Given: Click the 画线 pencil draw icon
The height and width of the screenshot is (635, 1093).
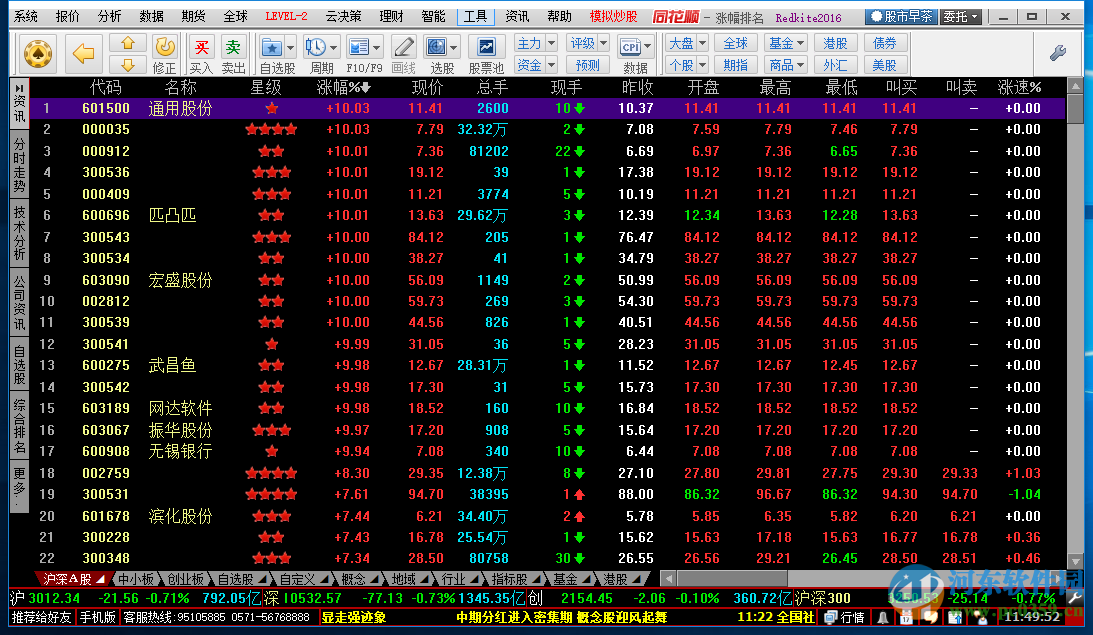Looking at the screenshot, I should (403, 47).
